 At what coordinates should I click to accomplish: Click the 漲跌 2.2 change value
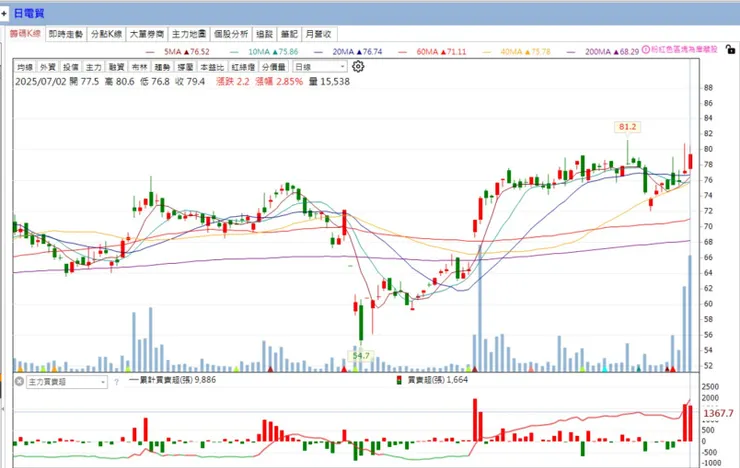(x=233, y=82)
